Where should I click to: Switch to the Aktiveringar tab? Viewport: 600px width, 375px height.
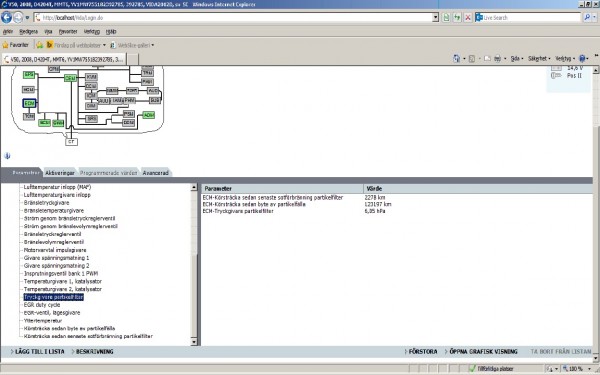coord(60,173)
